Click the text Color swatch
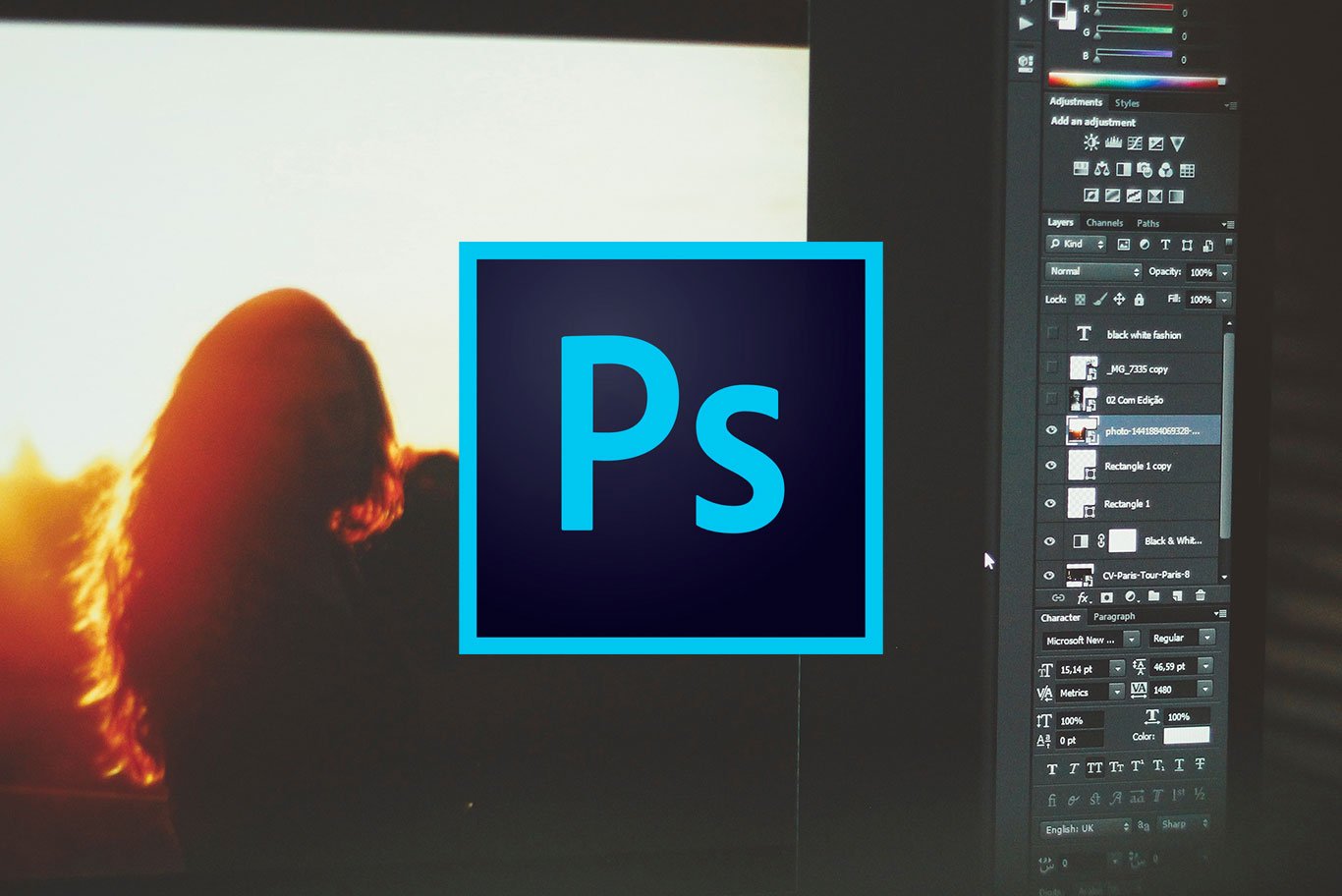 point(1188,736)
